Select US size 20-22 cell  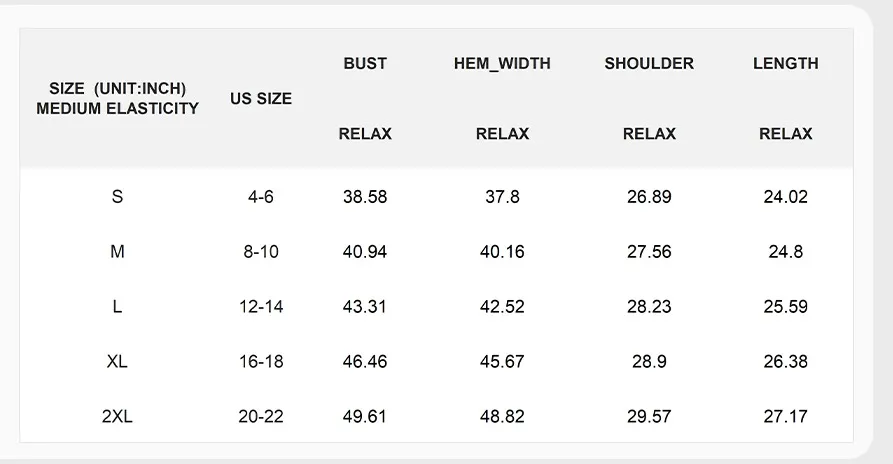point(261,416)
